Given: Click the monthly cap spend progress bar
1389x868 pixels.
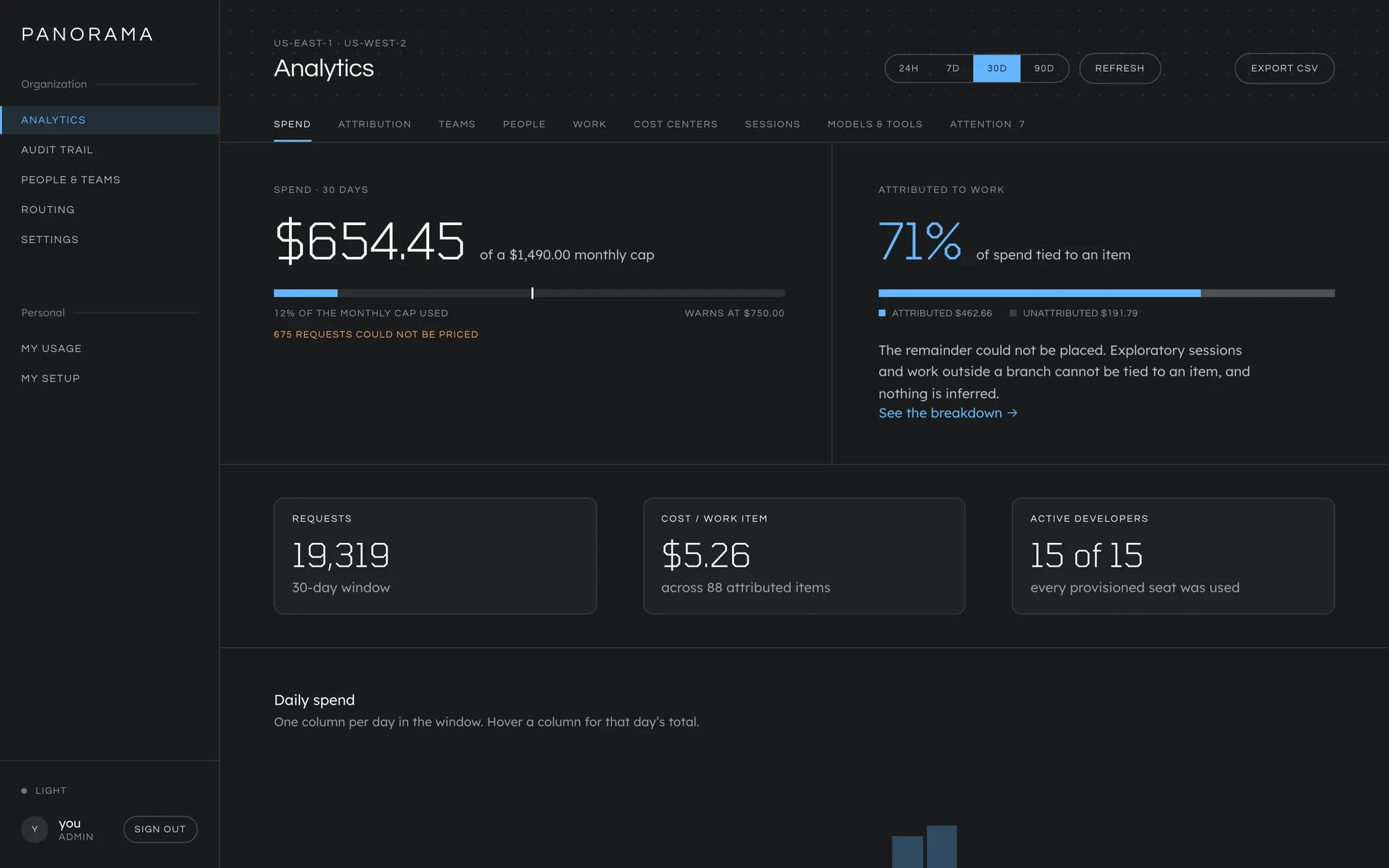Looking at the screenshot, I should [529, 293].
